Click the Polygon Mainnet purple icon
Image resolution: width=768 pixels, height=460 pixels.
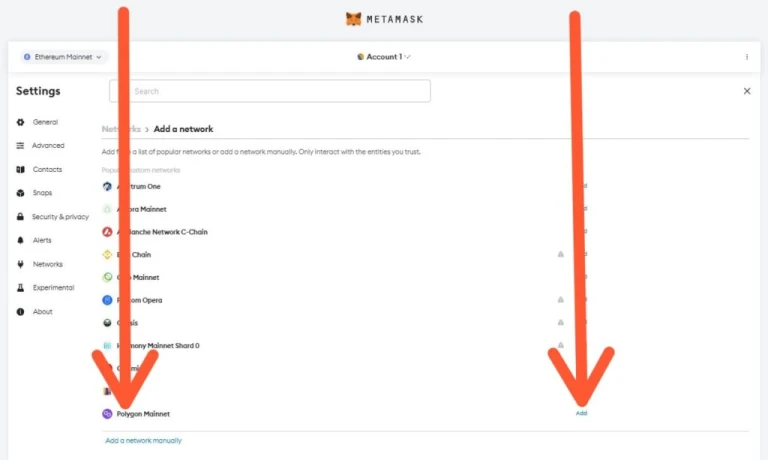coord(107,414)
